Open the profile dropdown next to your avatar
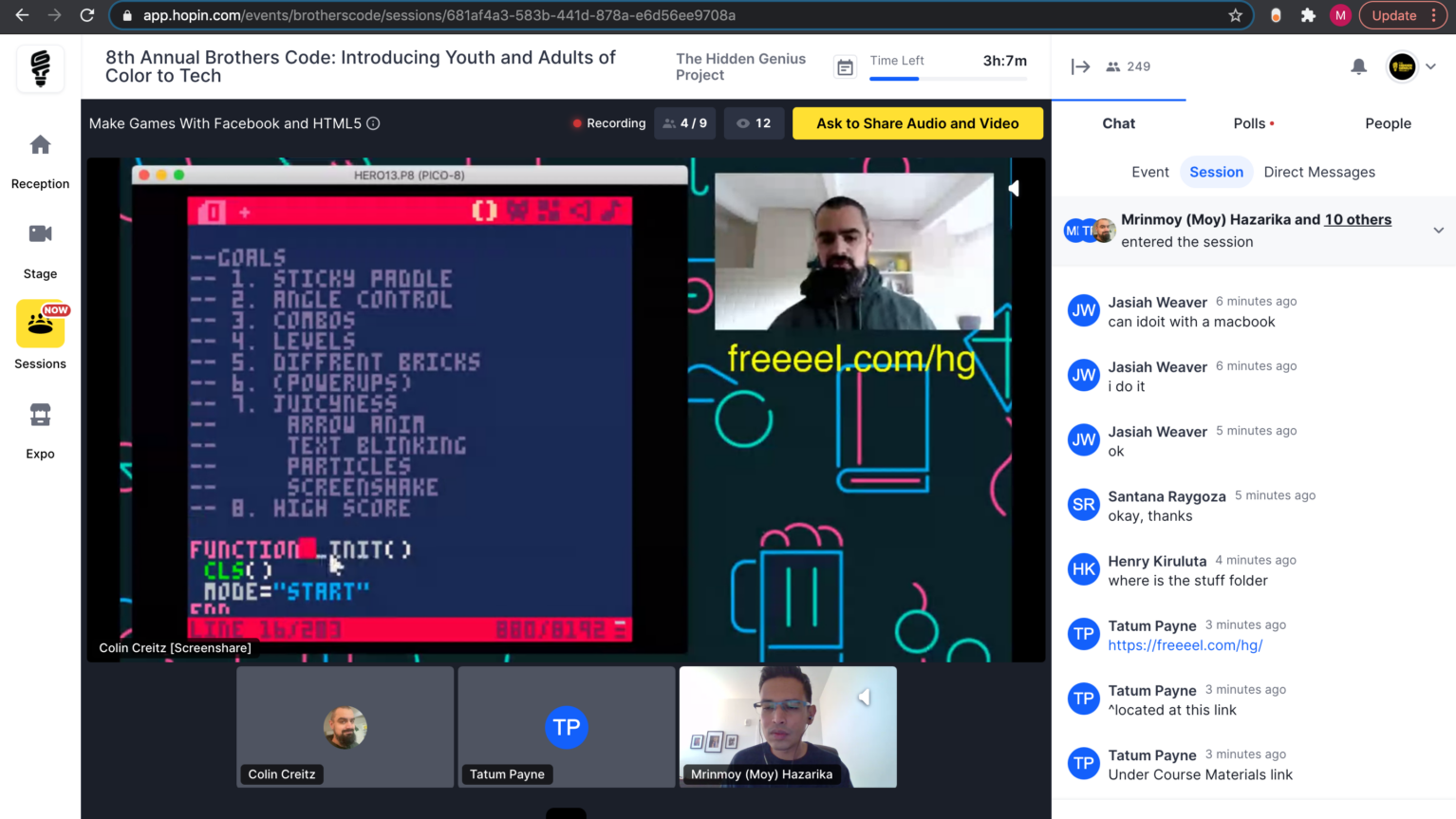 pyautogui.click(x=1429, y=66)
